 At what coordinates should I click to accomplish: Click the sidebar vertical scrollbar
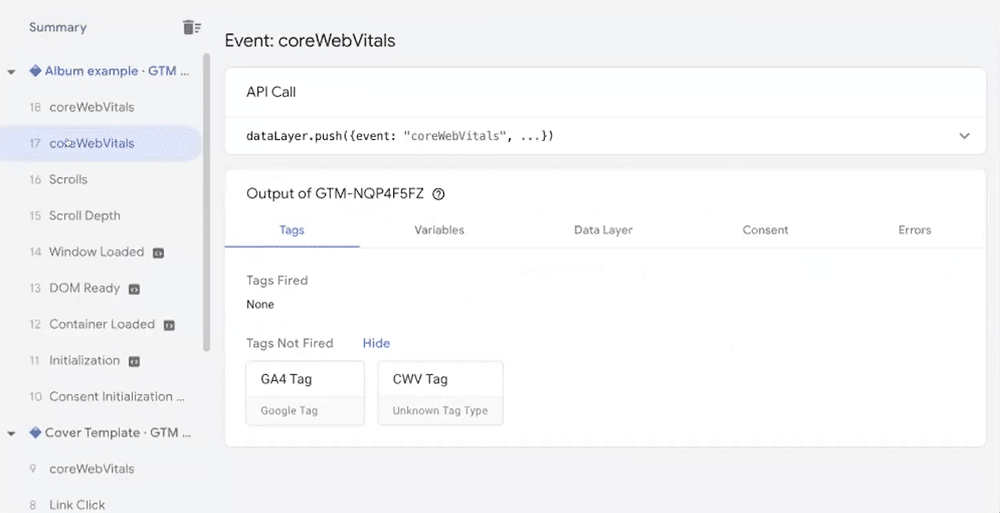click(x=206, y=202)
